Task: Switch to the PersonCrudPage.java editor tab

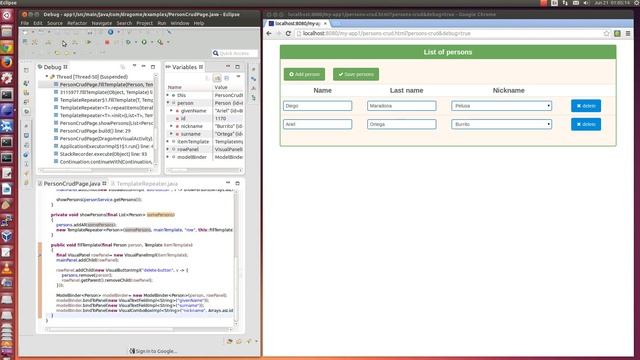Action: pos(72,184)
